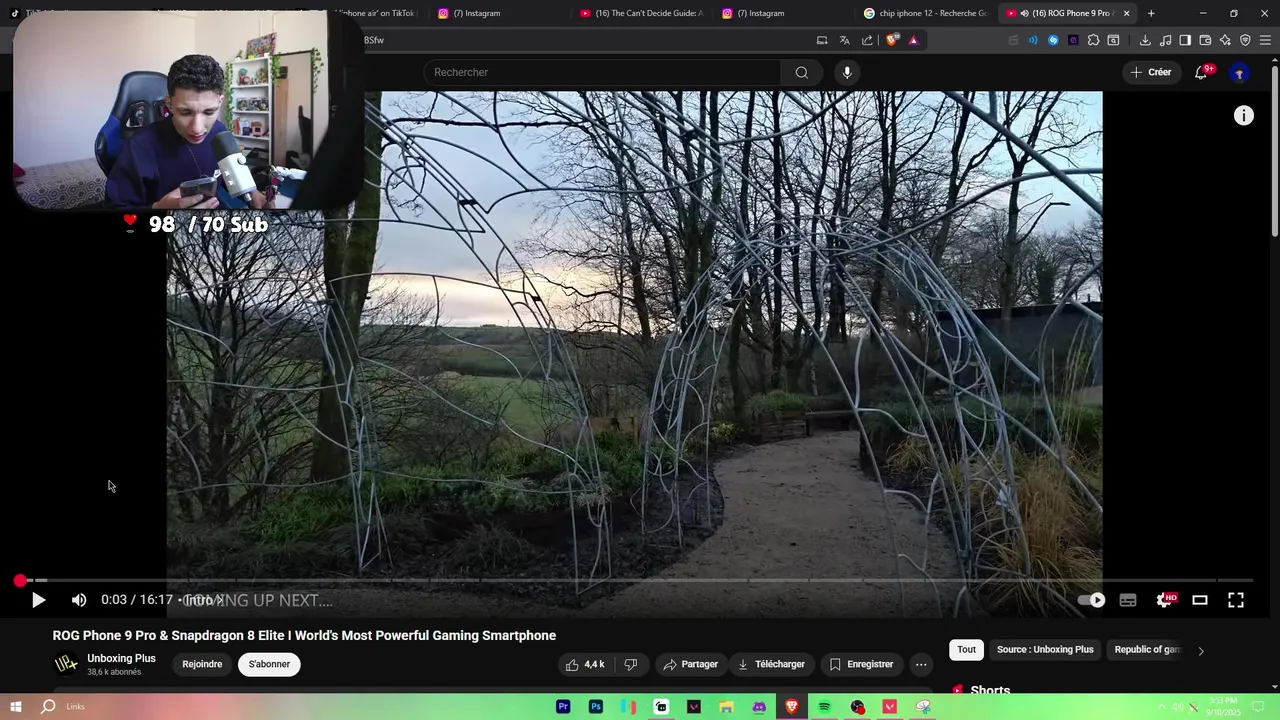Play the YouTube video
The image size is (1280, 720).
pos(38,600)
